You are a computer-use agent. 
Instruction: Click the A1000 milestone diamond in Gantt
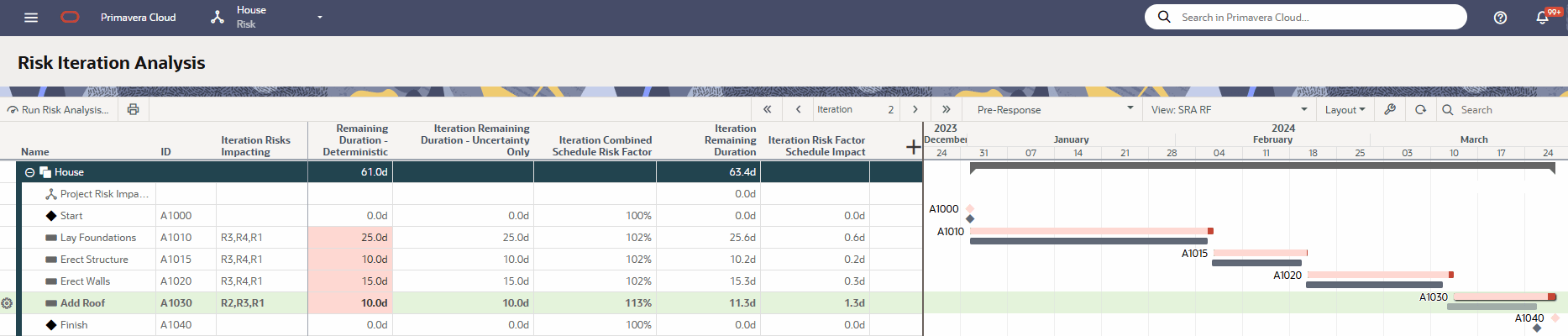click(970, 208)
